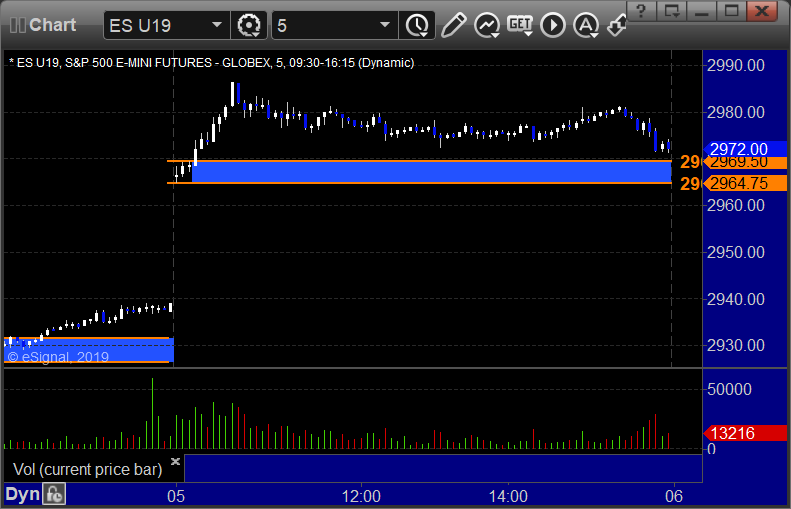Open the studies line-chart icon
The height and width of the screenshot is (509, 791).
pos(486,25)
